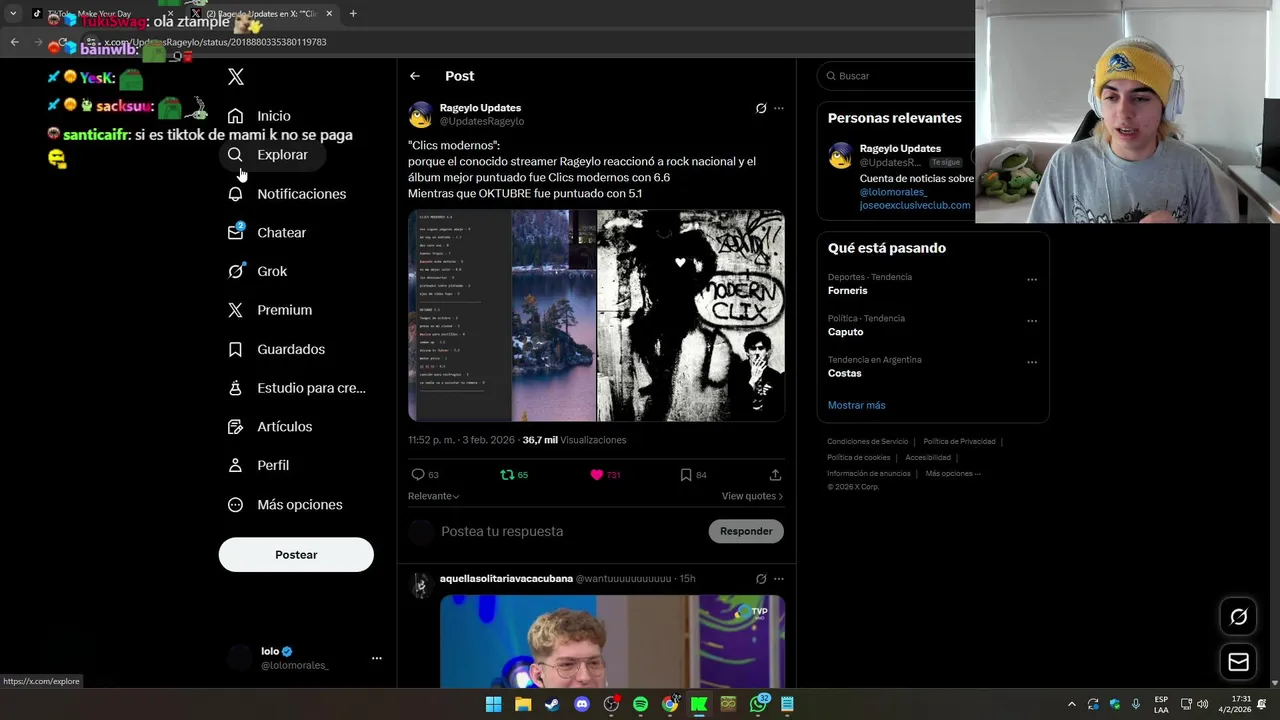Open Política de Privacidad footer link
Screen dimensions: 1280x720
[959, 441]
